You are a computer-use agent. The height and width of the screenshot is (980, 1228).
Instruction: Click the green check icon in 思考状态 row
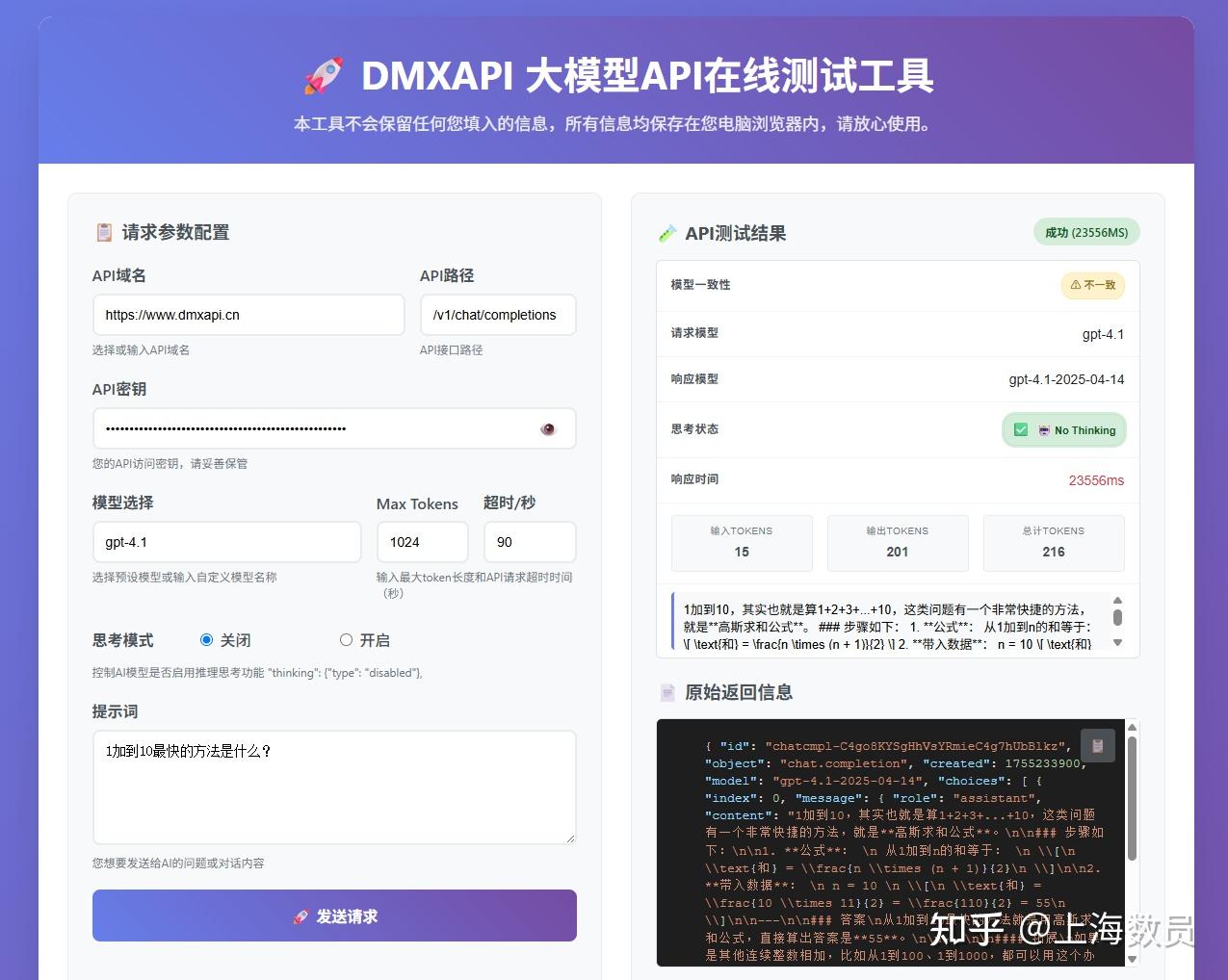[1020, 430]
